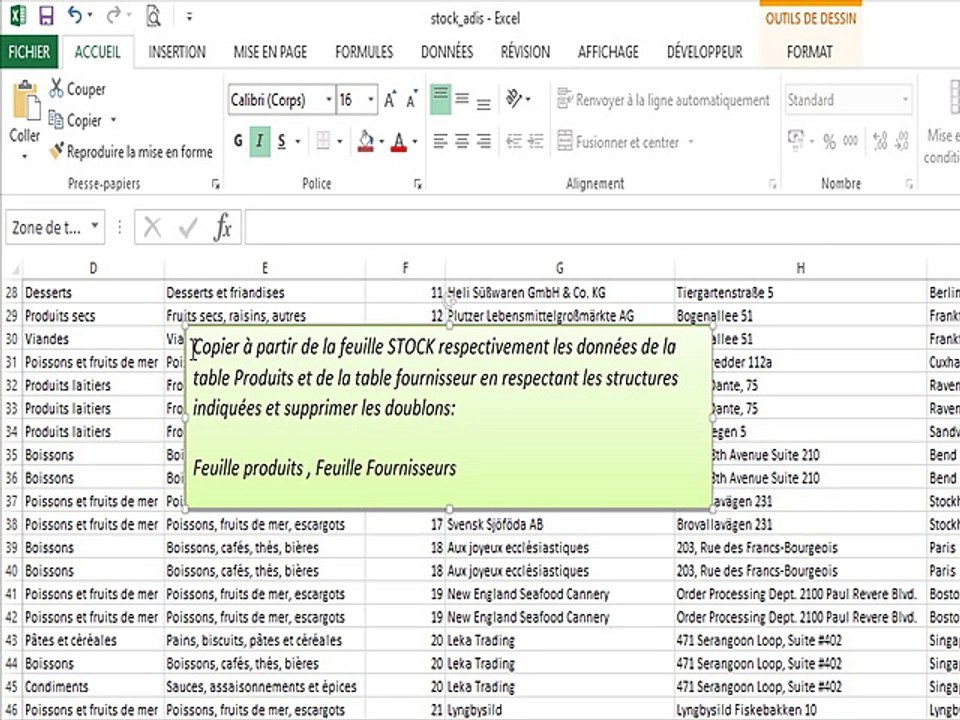
Task: Open the Police dialog launcher
Action: tap(418, 184)
